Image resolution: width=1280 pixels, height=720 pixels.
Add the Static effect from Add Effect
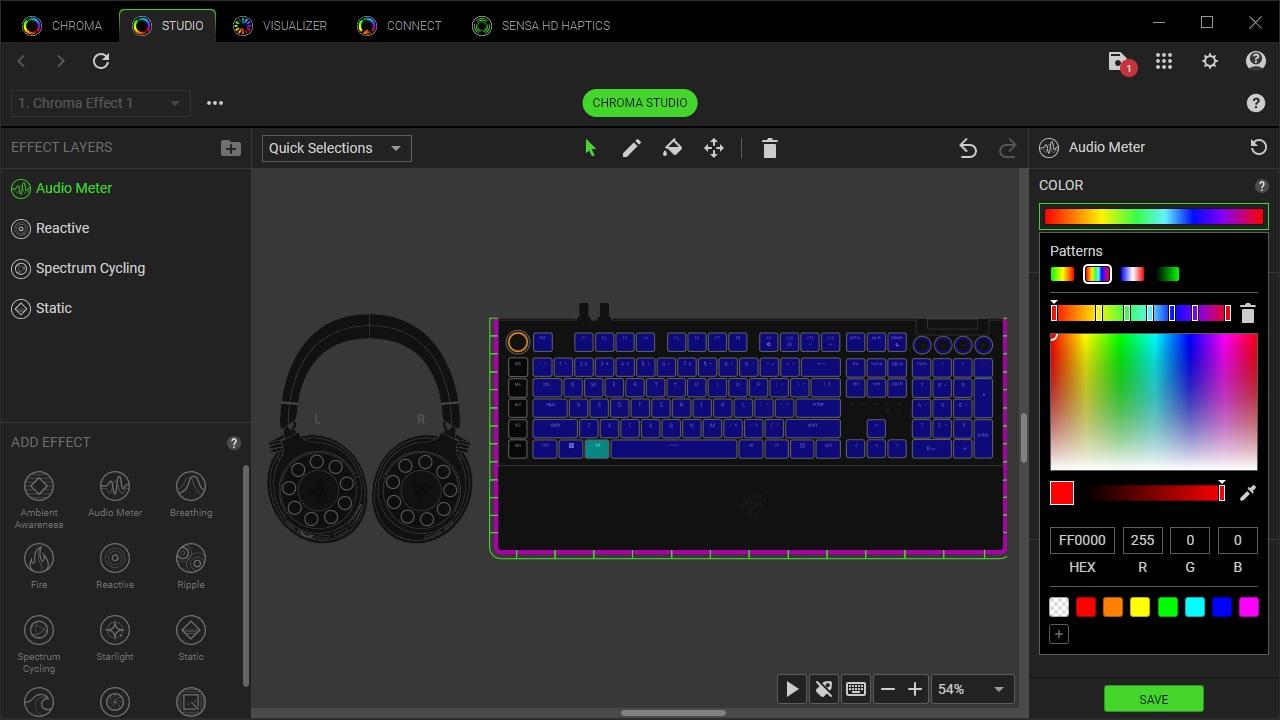click(191, 638)
